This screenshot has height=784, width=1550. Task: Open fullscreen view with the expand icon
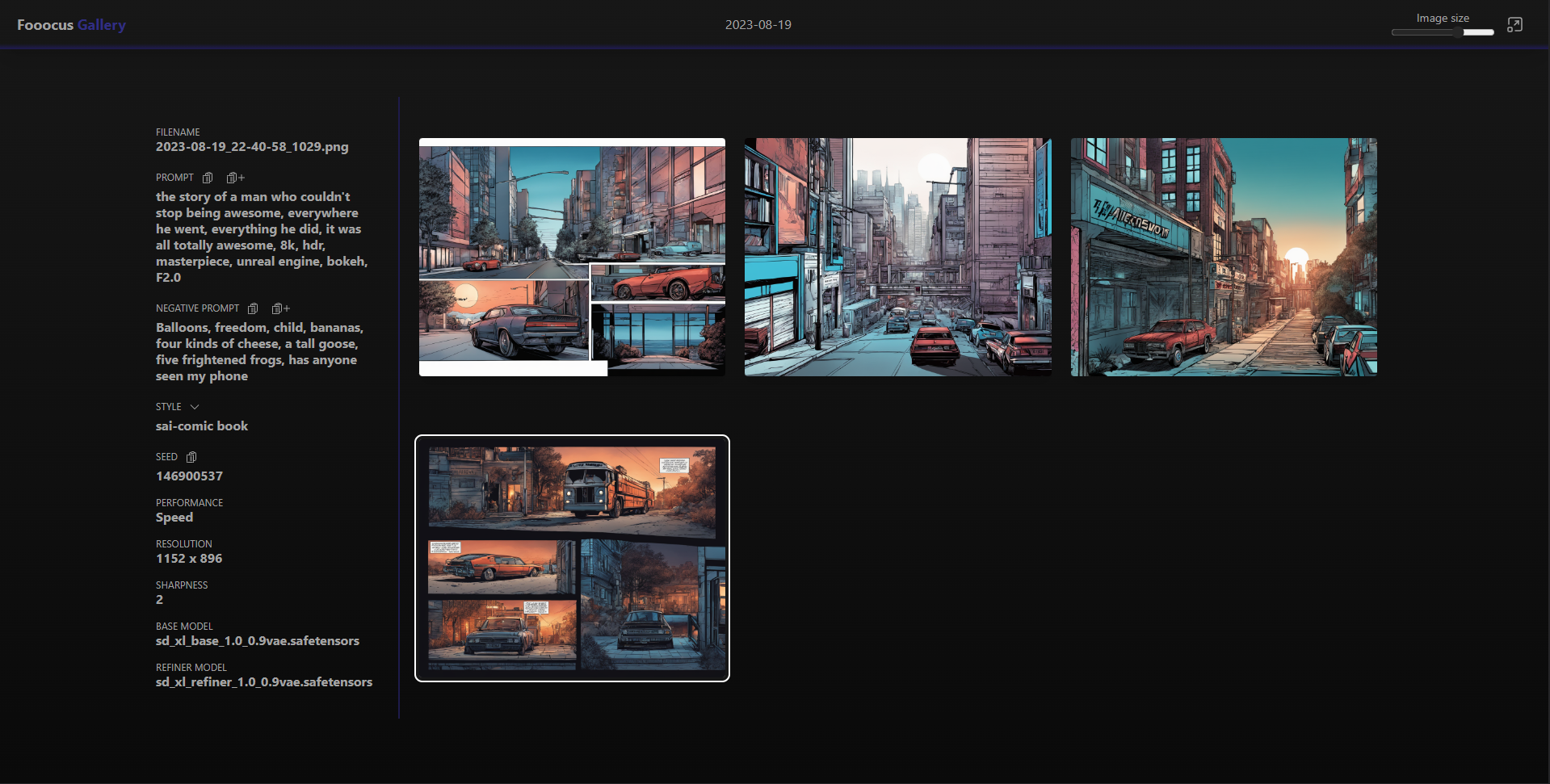(x=1514, y=24)
